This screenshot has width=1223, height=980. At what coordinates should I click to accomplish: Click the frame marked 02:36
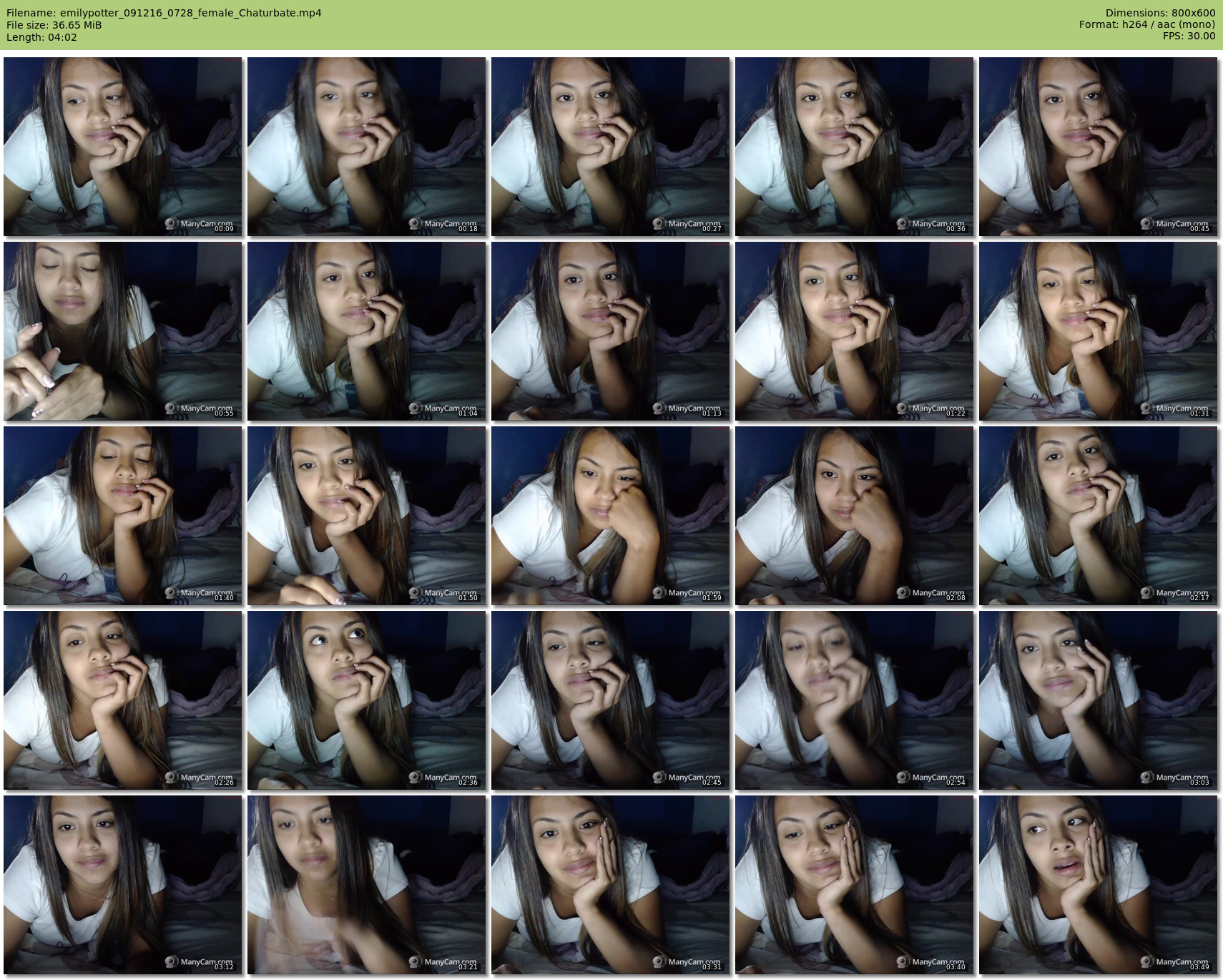(367, 700)
